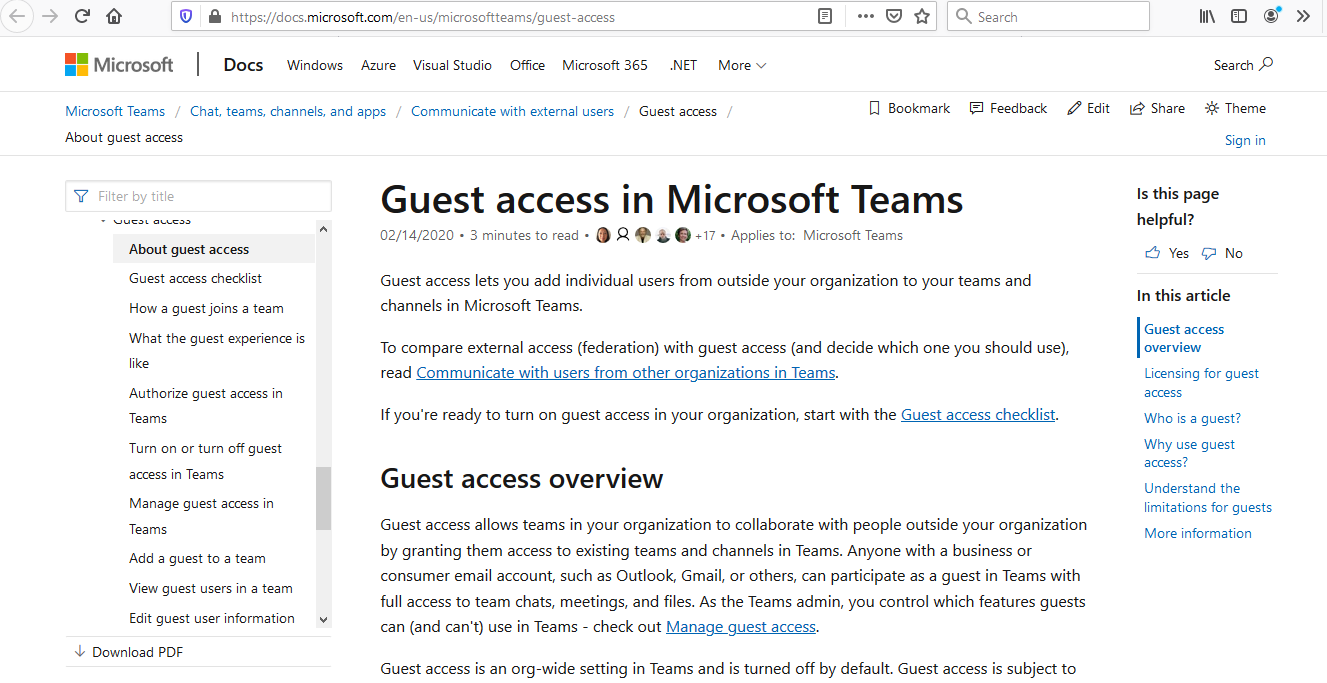
Task: Open the Microsoft 365 docs menu item
Action: click(x=605, y=65)
